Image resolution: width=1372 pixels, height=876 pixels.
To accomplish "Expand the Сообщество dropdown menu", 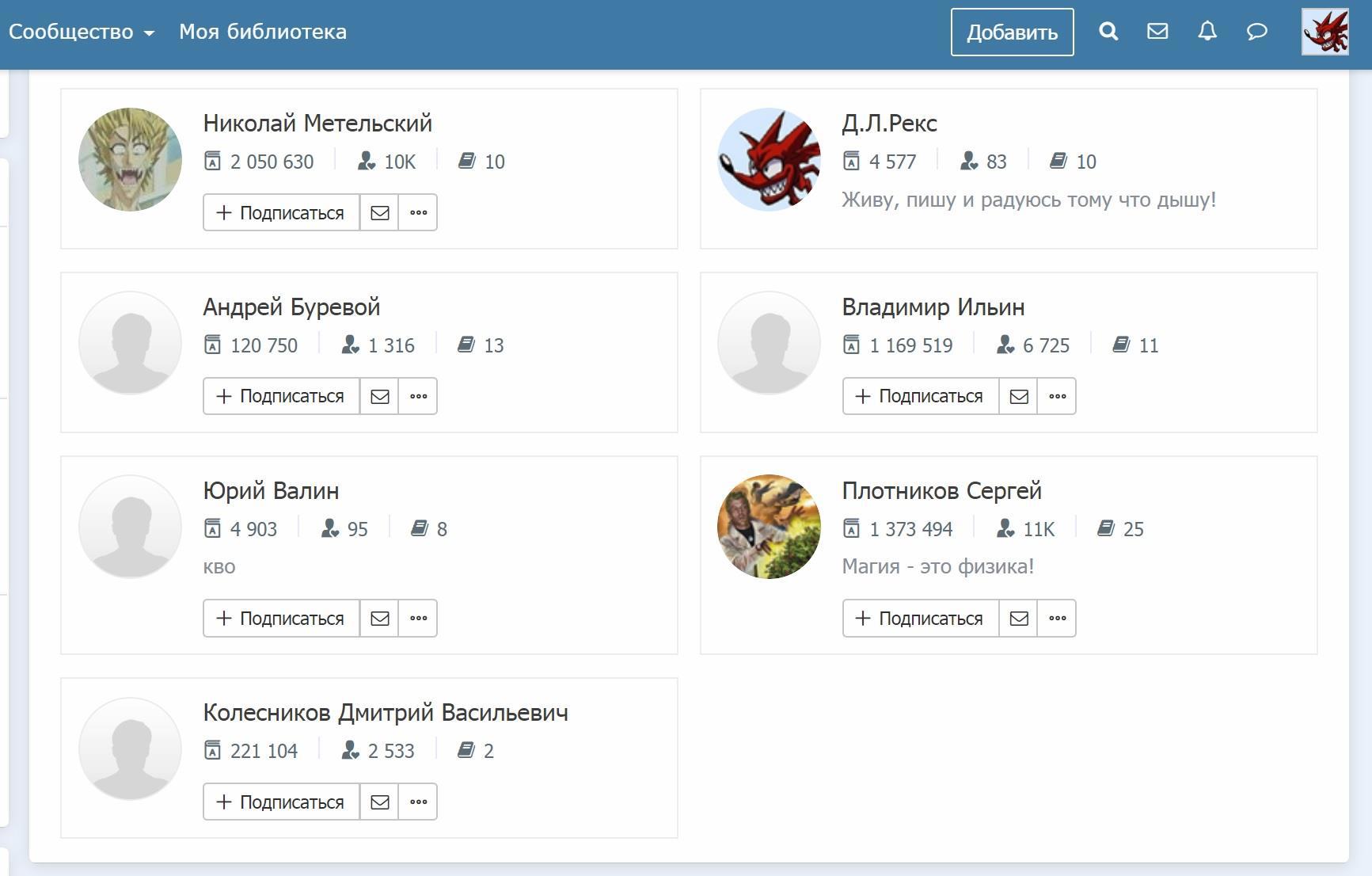I will point(81,32).
